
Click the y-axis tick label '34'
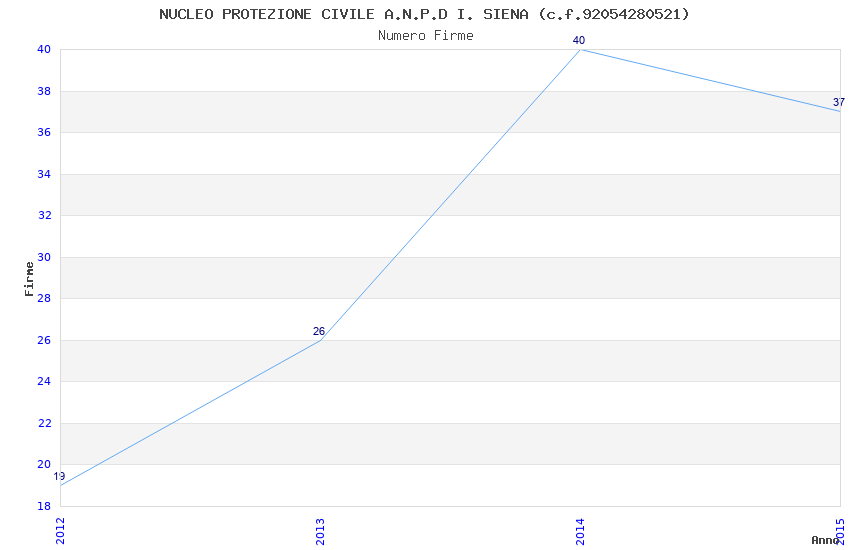pos(44,174)
